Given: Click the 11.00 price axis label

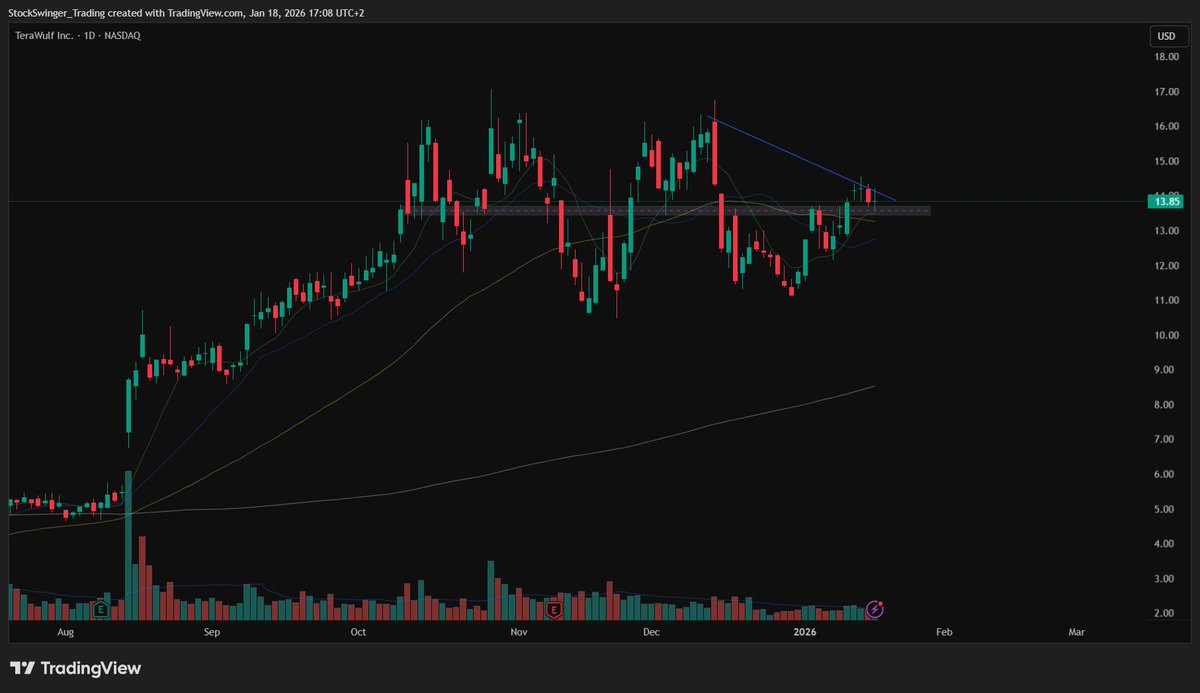Looking at the screenshot, I should click(x=1167, y=300).
